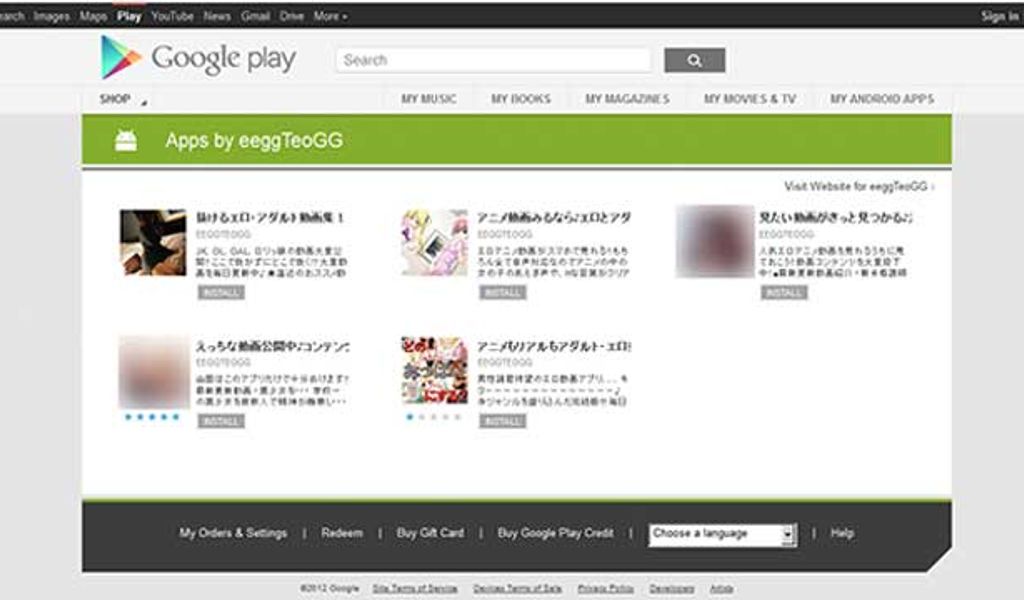Screen dimensions: 1024x600
Task: Click the Google Play logo icon
Action: tap(121, 58)
